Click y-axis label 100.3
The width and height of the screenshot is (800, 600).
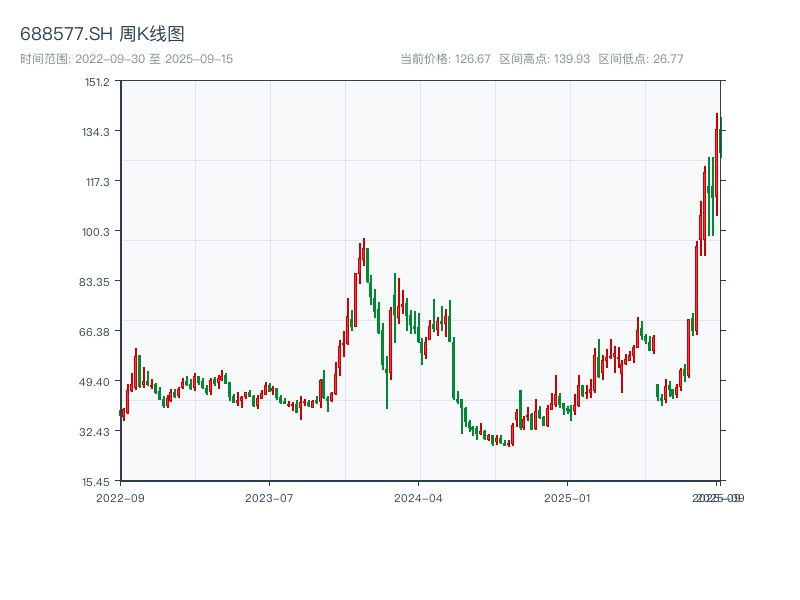[96, 232]
